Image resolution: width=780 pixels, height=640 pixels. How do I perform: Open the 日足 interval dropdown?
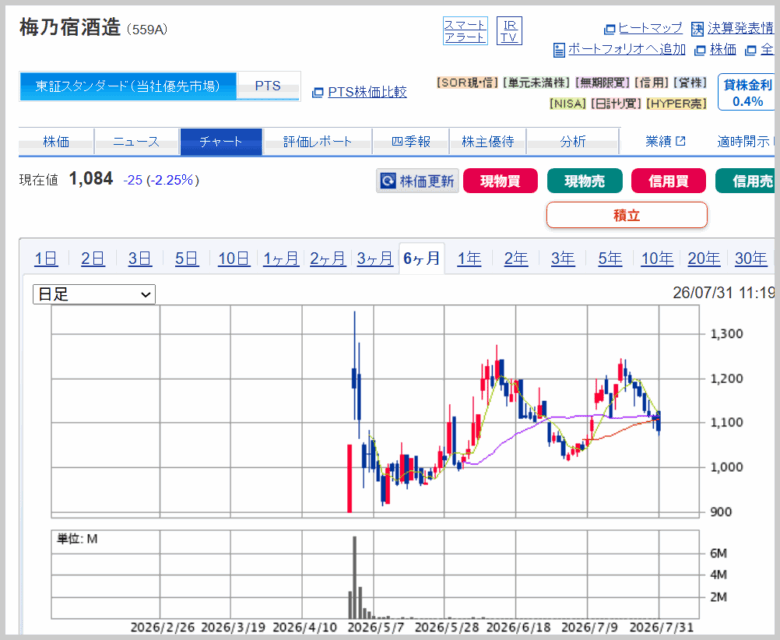point(94,294)
